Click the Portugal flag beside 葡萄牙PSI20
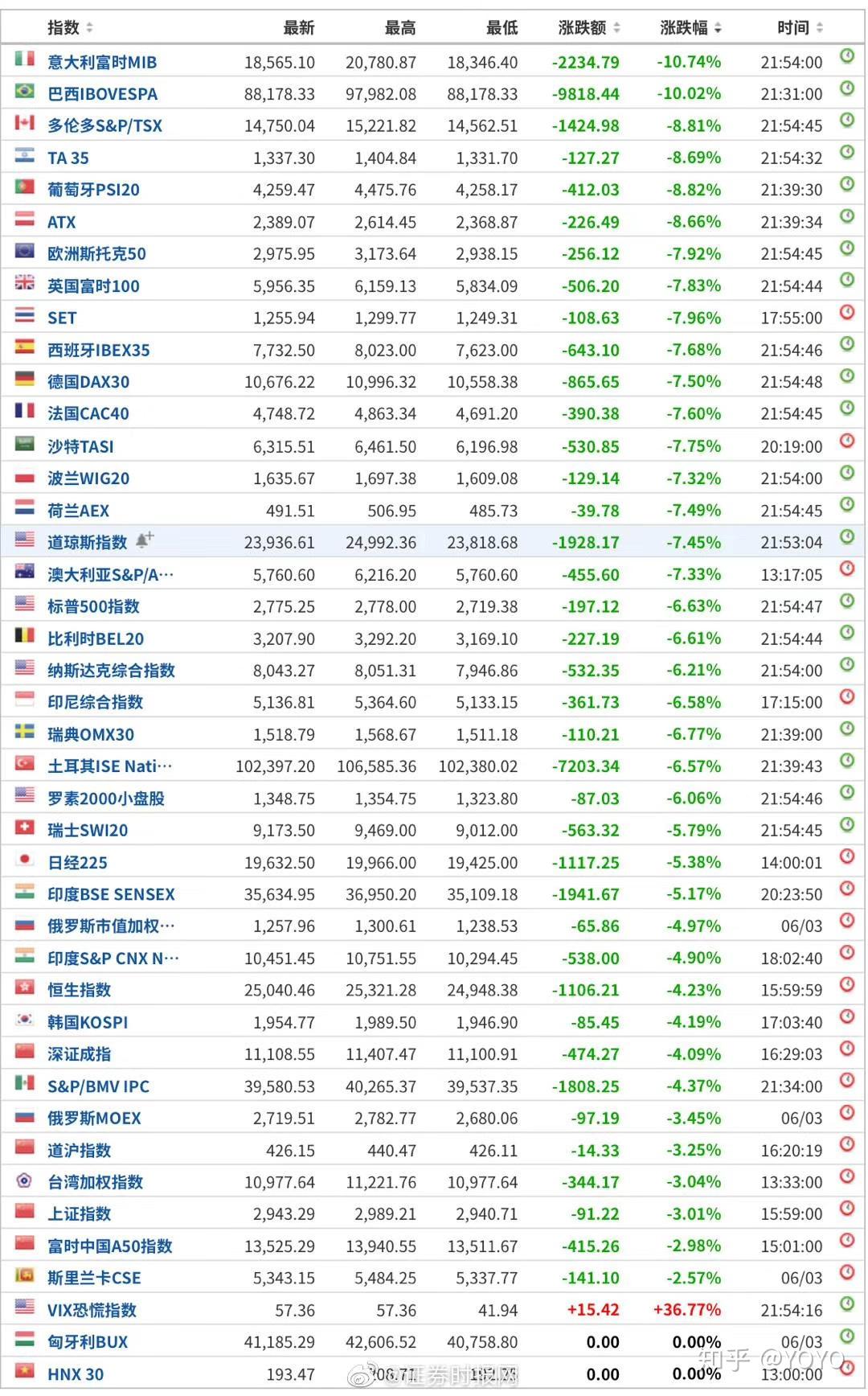 point(25,187)
